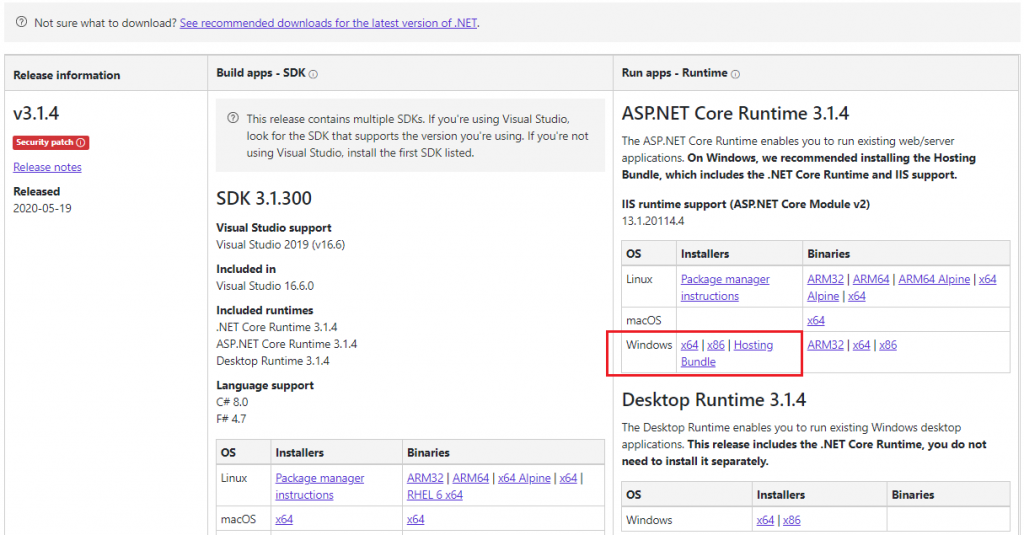Viewport: 1024px width, 535px height.
Task: Download Desktop Runtime Windows x64 installer
Action: tap(765, 521)
